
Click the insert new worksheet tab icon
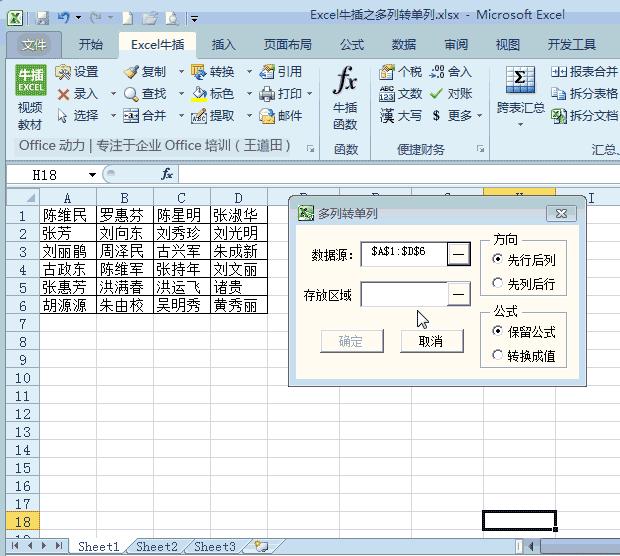261,547
